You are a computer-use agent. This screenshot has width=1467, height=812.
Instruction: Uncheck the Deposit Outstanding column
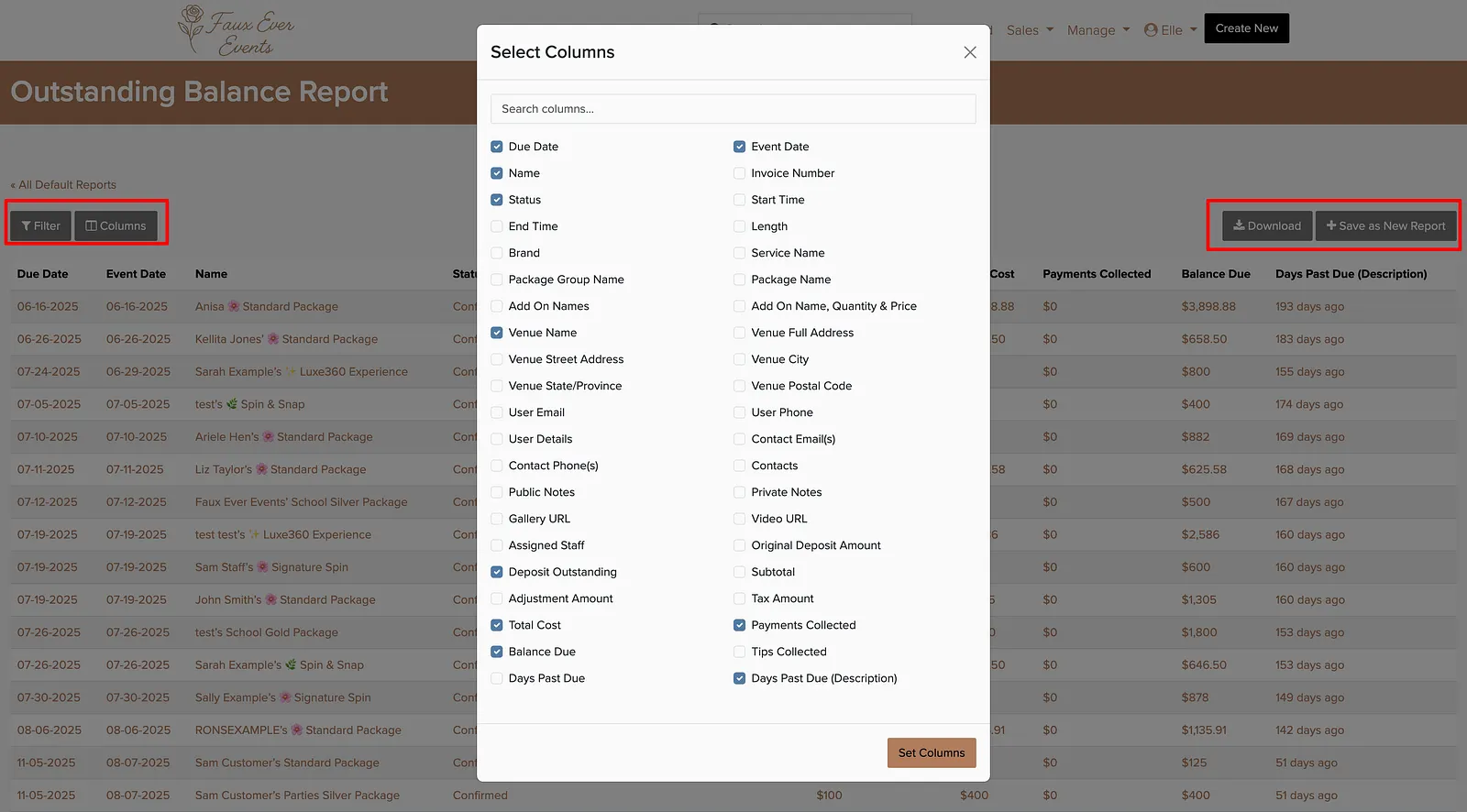tap(497, 572)
